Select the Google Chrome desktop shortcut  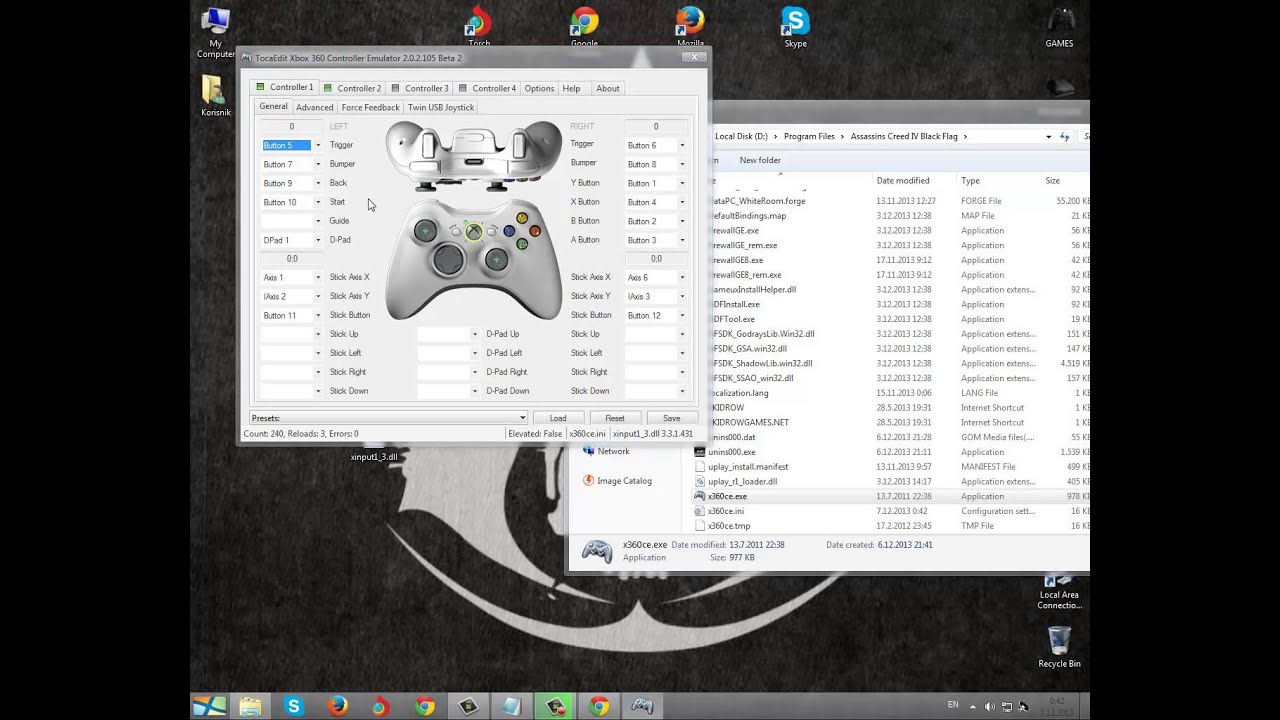pyautogui.click(x=584, y=28)
